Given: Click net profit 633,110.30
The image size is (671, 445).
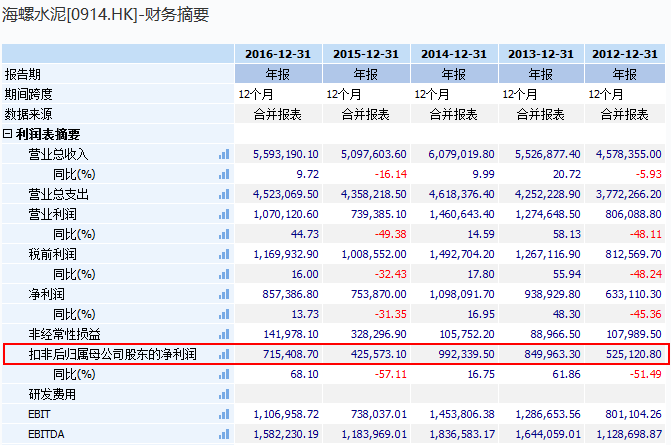Looking at the screenshot, I should click(x=633, y=294).
